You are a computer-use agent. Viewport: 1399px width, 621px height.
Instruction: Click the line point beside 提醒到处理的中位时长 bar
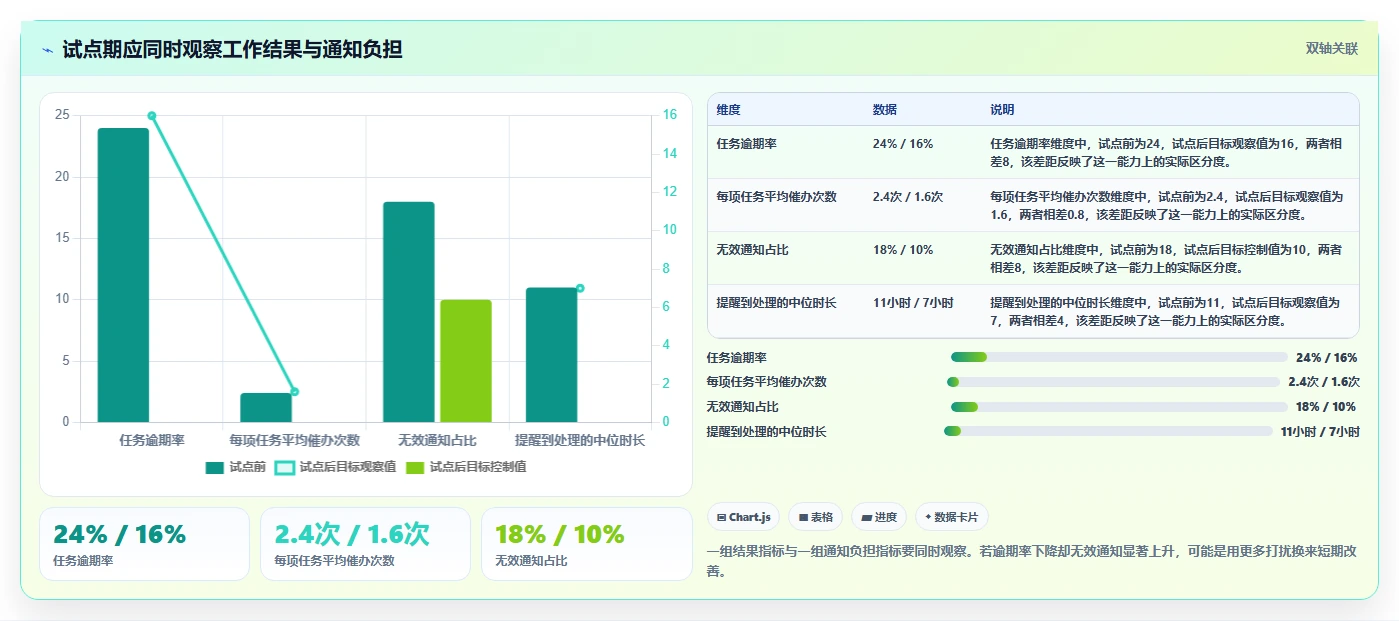pos(580,288)
